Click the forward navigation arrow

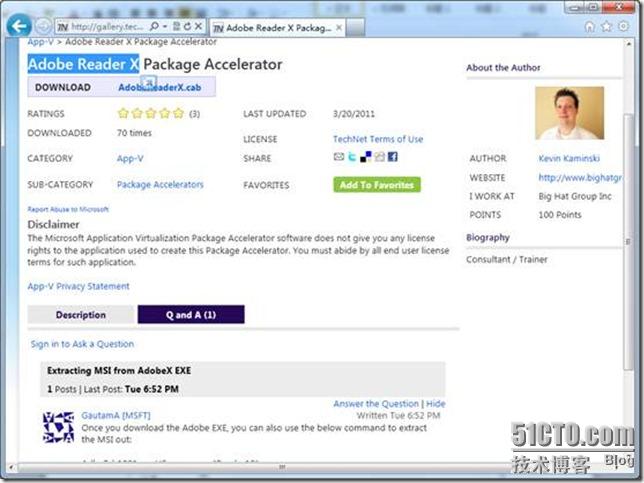pyautogui.click(x=43, y=27)
